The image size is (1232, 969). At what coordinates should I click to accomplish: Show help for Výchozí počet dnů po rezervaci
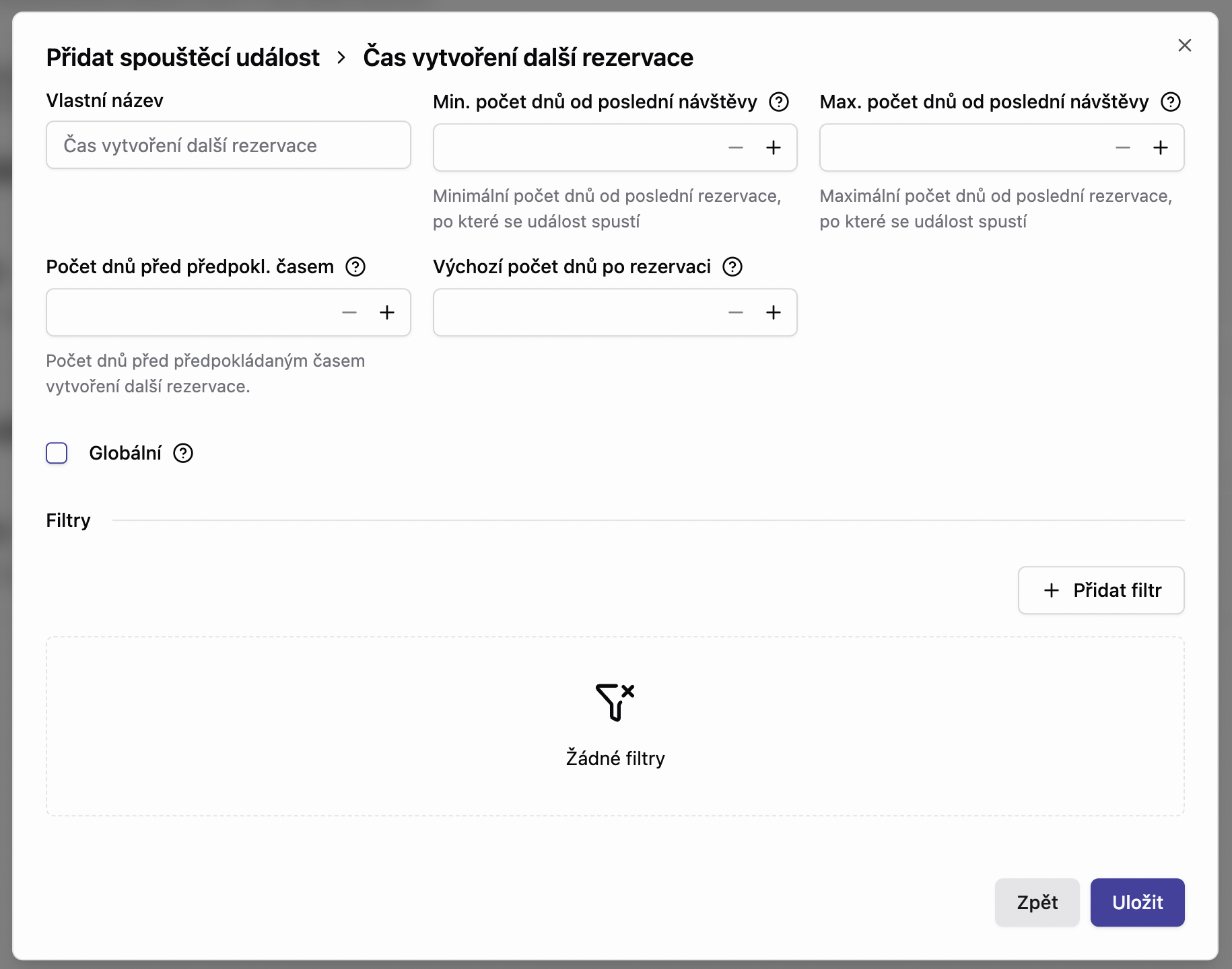pyautogui.click(x=732, y=266)
